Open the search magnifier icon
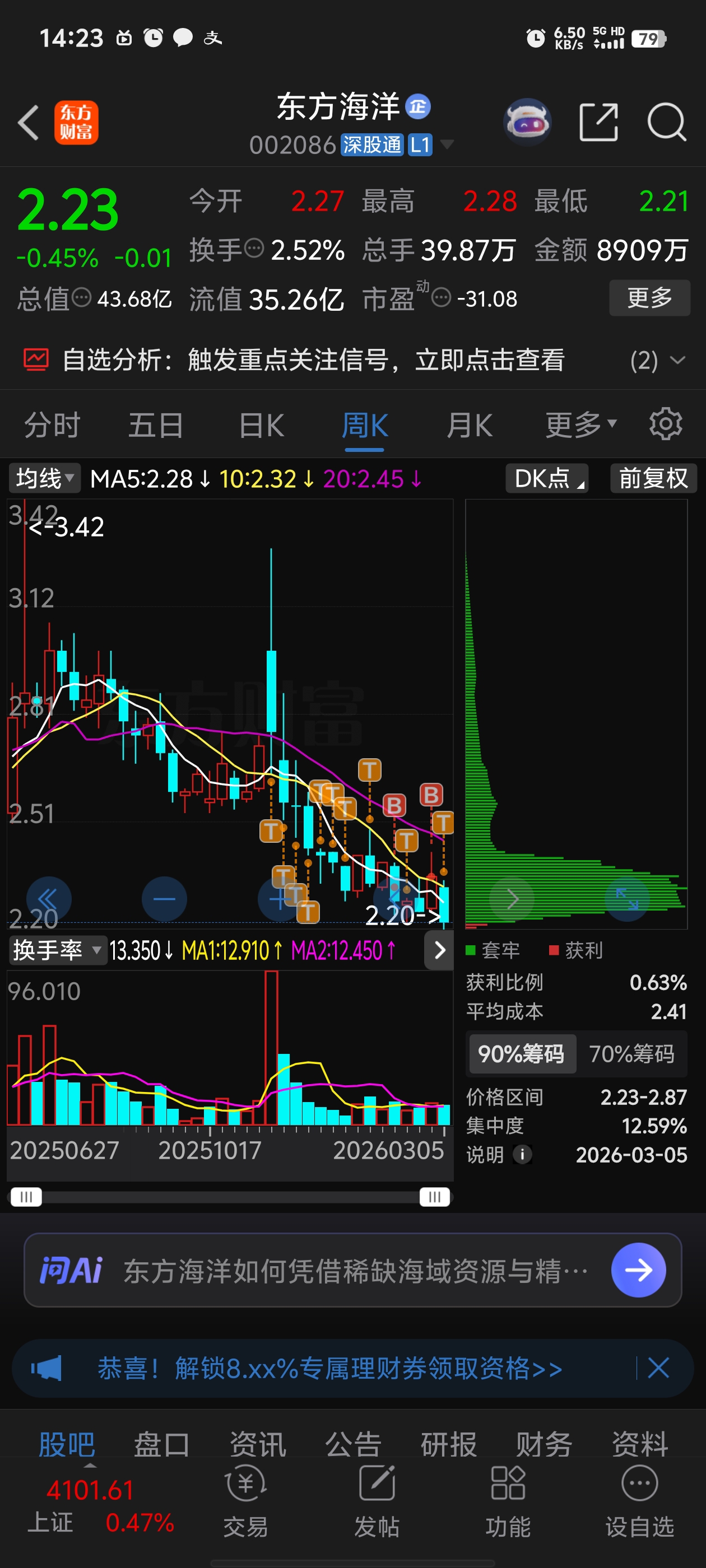 666,122
